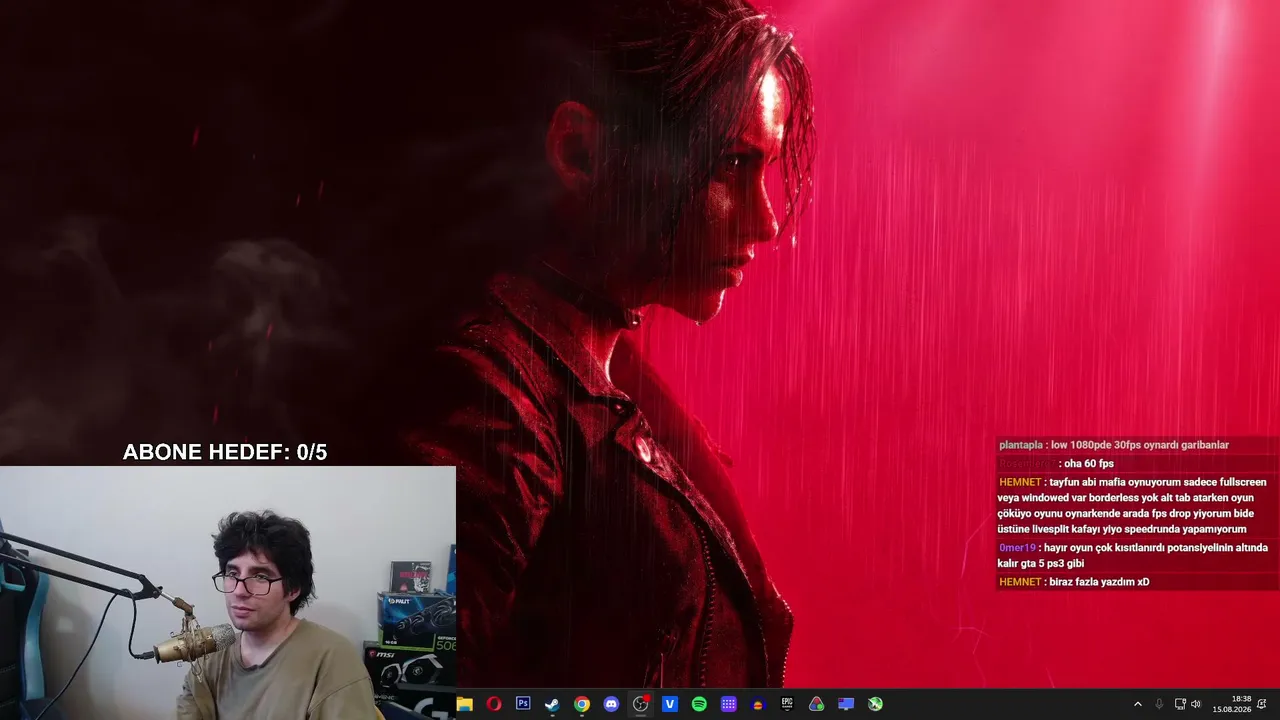
Task: Click the 0mer19 username in chat
Action: [1017, 548]
